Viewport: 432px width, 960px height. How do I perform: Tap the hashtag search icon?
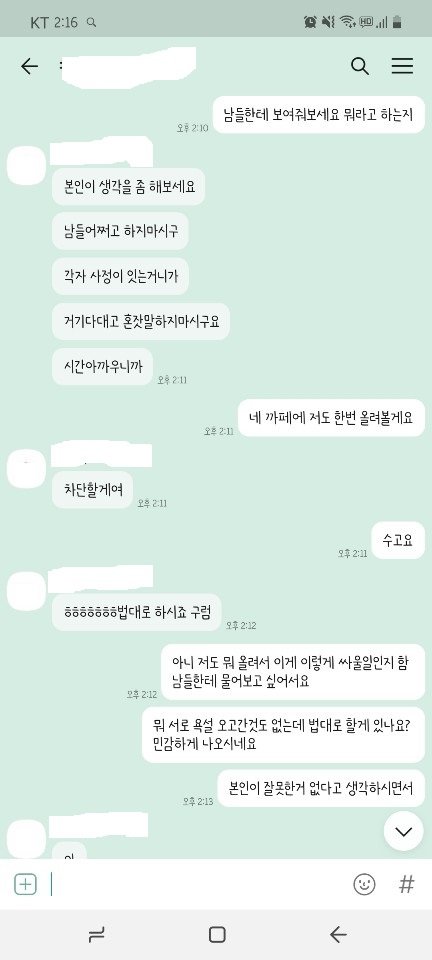[x=406, y=884]
